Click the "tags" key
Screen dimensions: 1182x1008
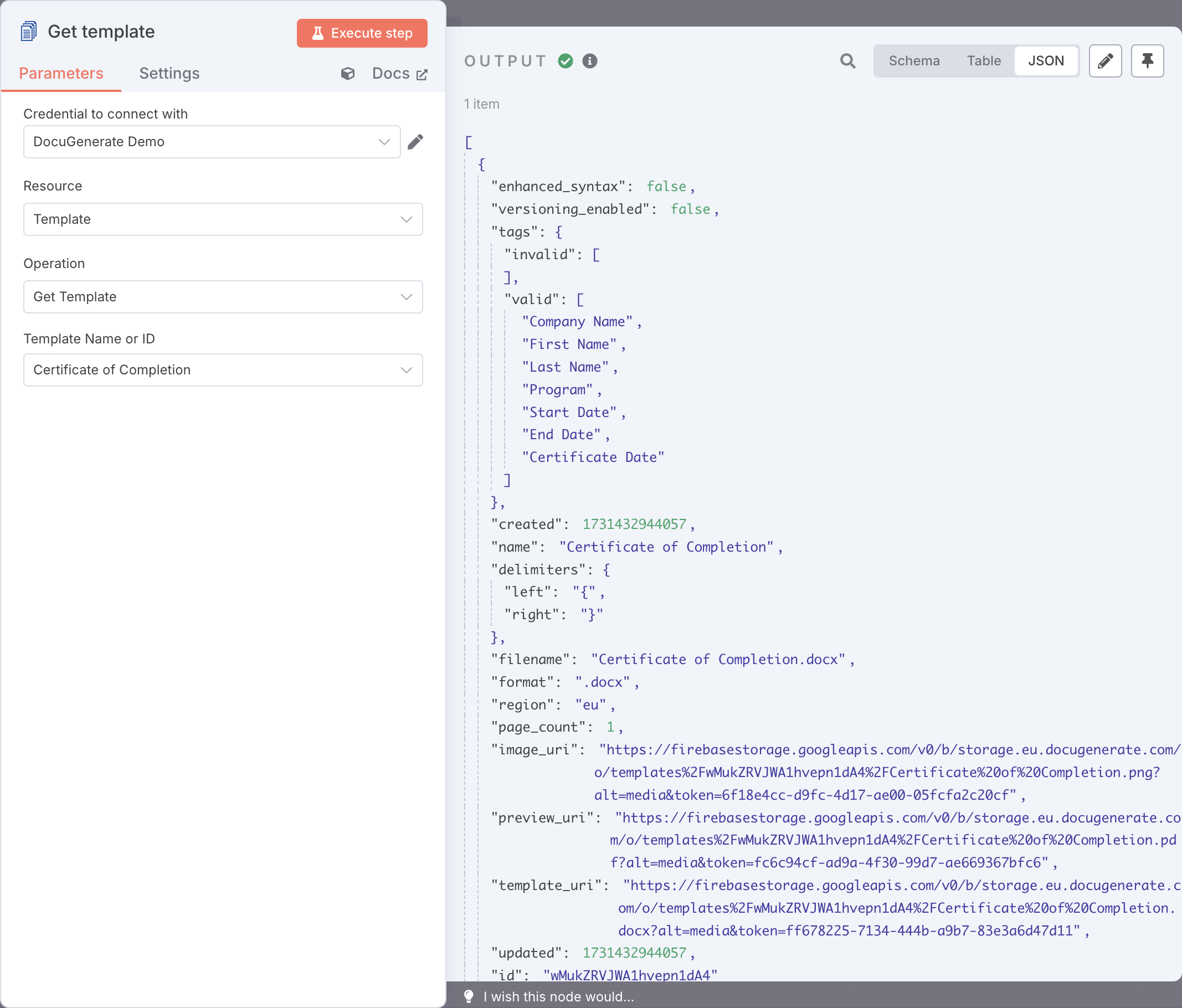click(515, 232)
